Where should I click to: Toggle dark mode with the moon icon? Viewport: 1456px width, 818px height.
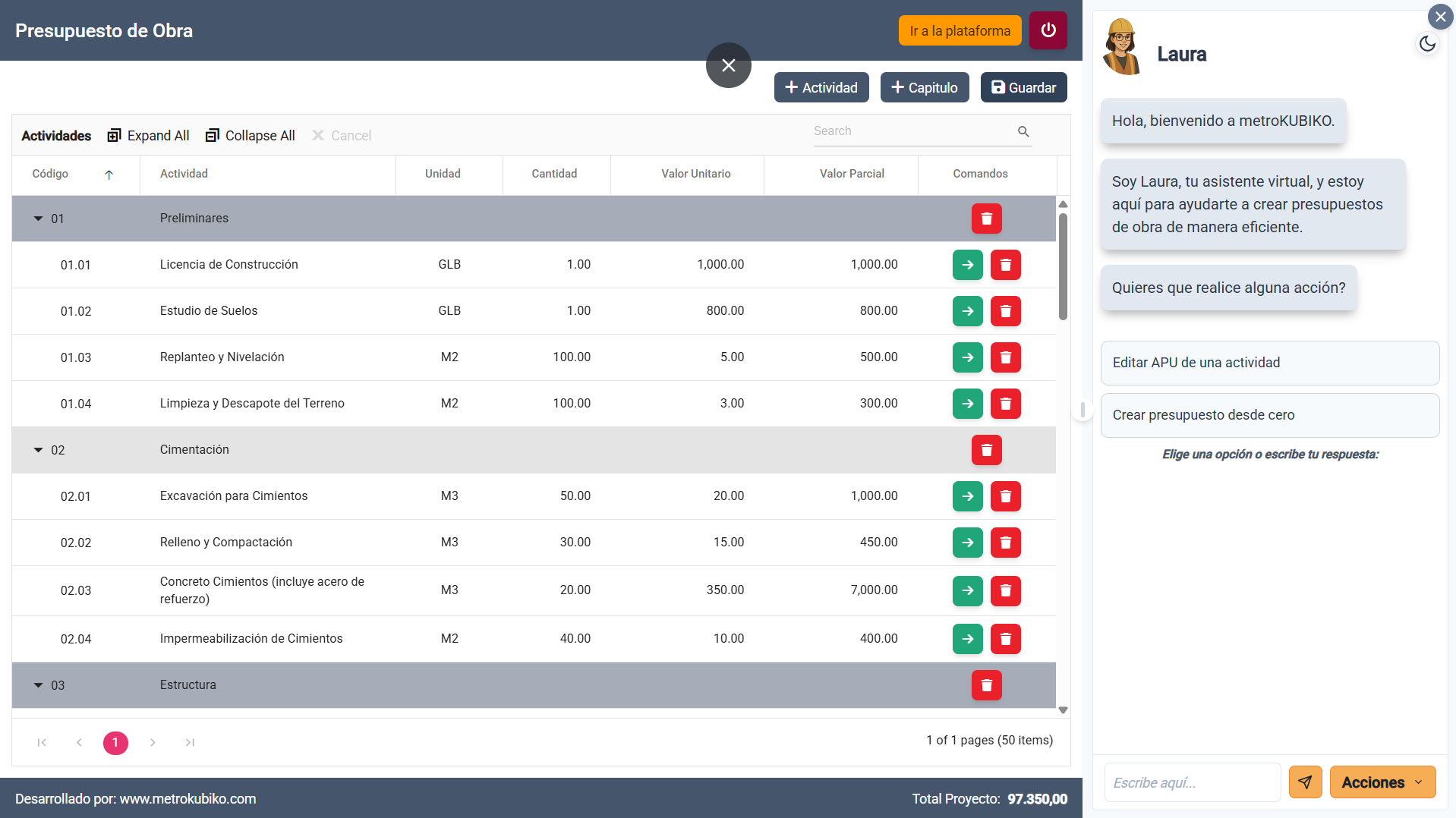(1427, 44)
